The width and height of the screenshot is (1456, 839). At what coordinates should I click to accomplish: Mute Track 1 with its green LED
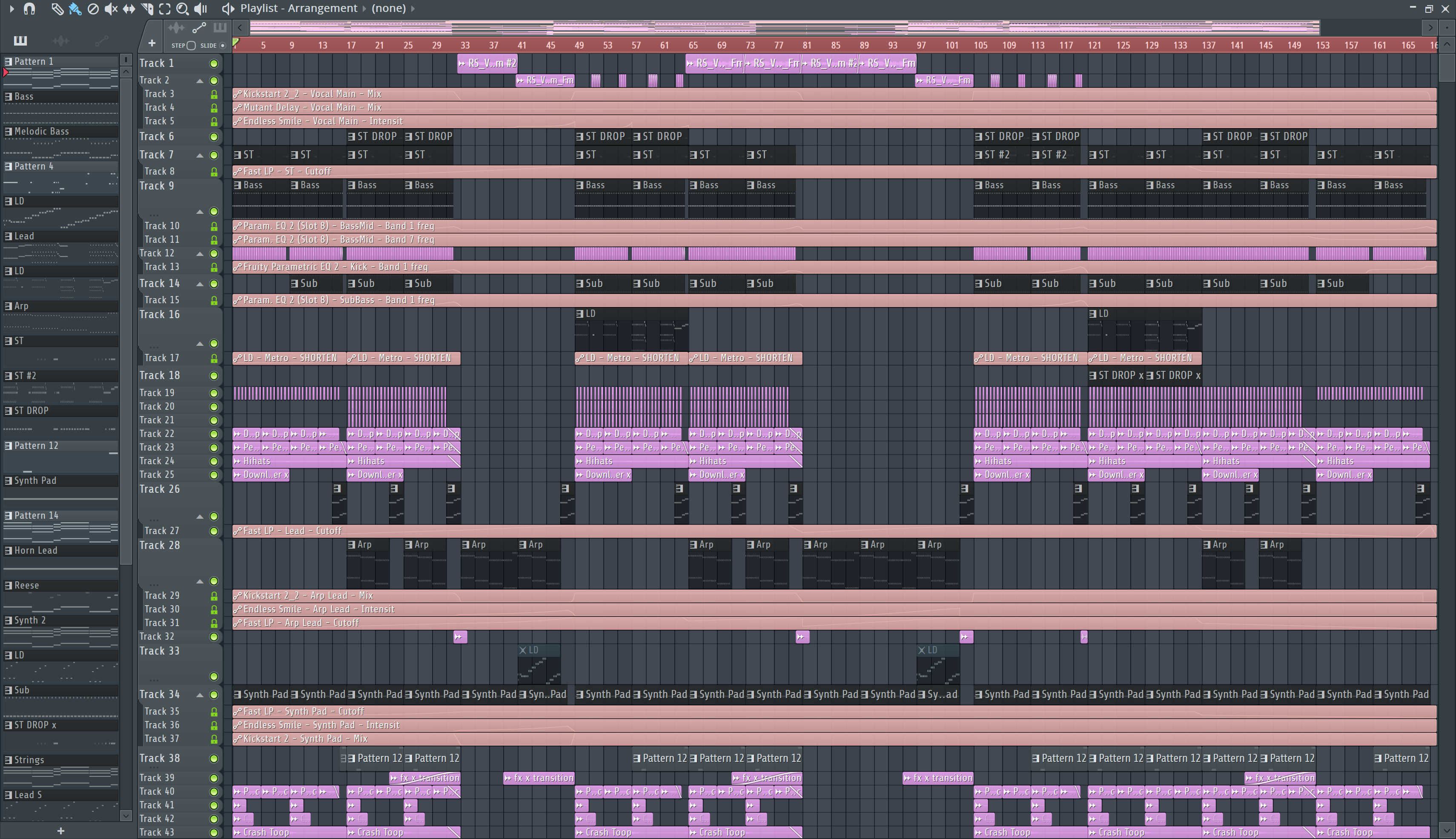(214, 63)
